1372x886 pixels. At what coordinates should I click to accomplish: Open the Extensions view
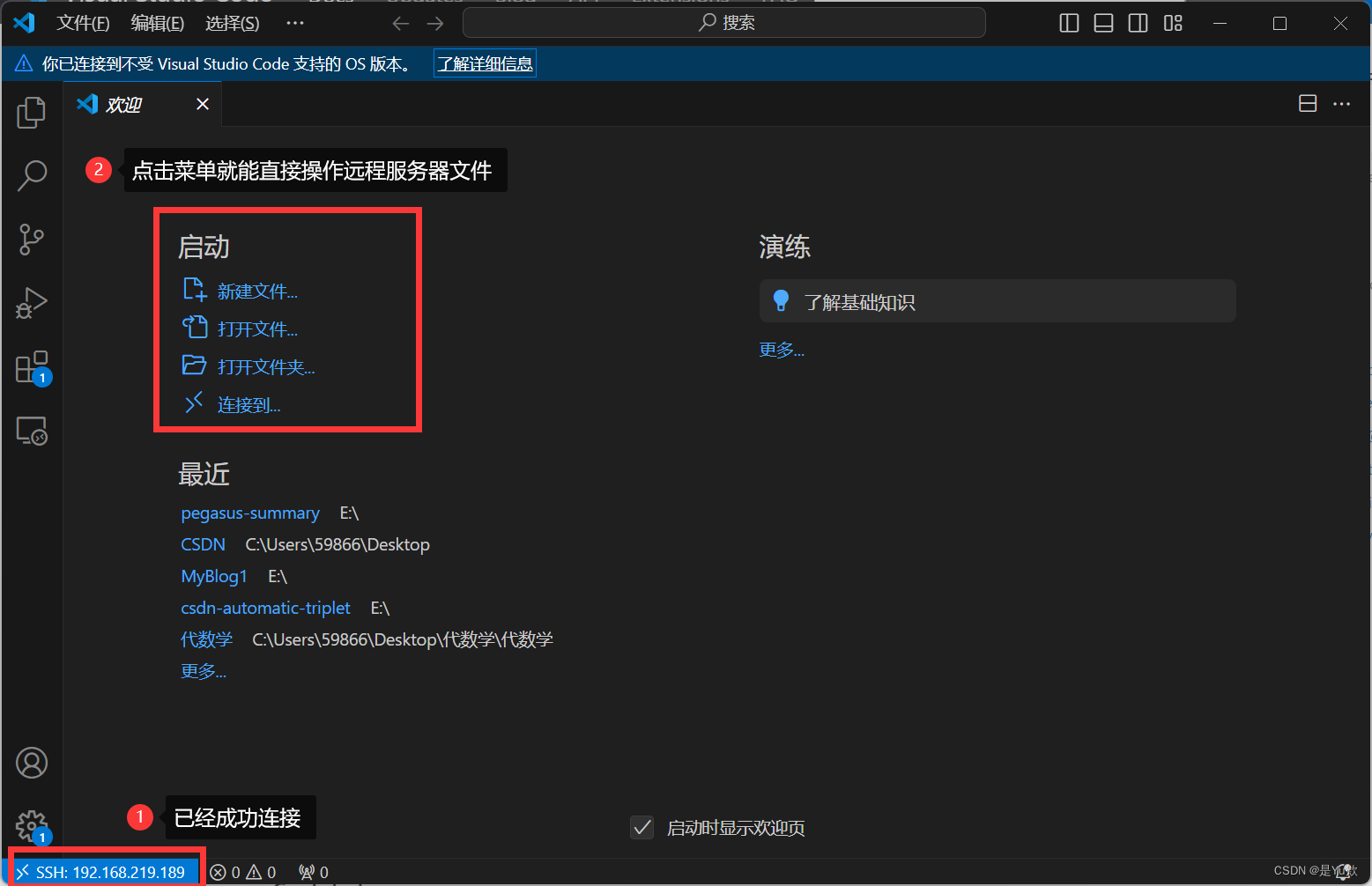pos(33,368)
